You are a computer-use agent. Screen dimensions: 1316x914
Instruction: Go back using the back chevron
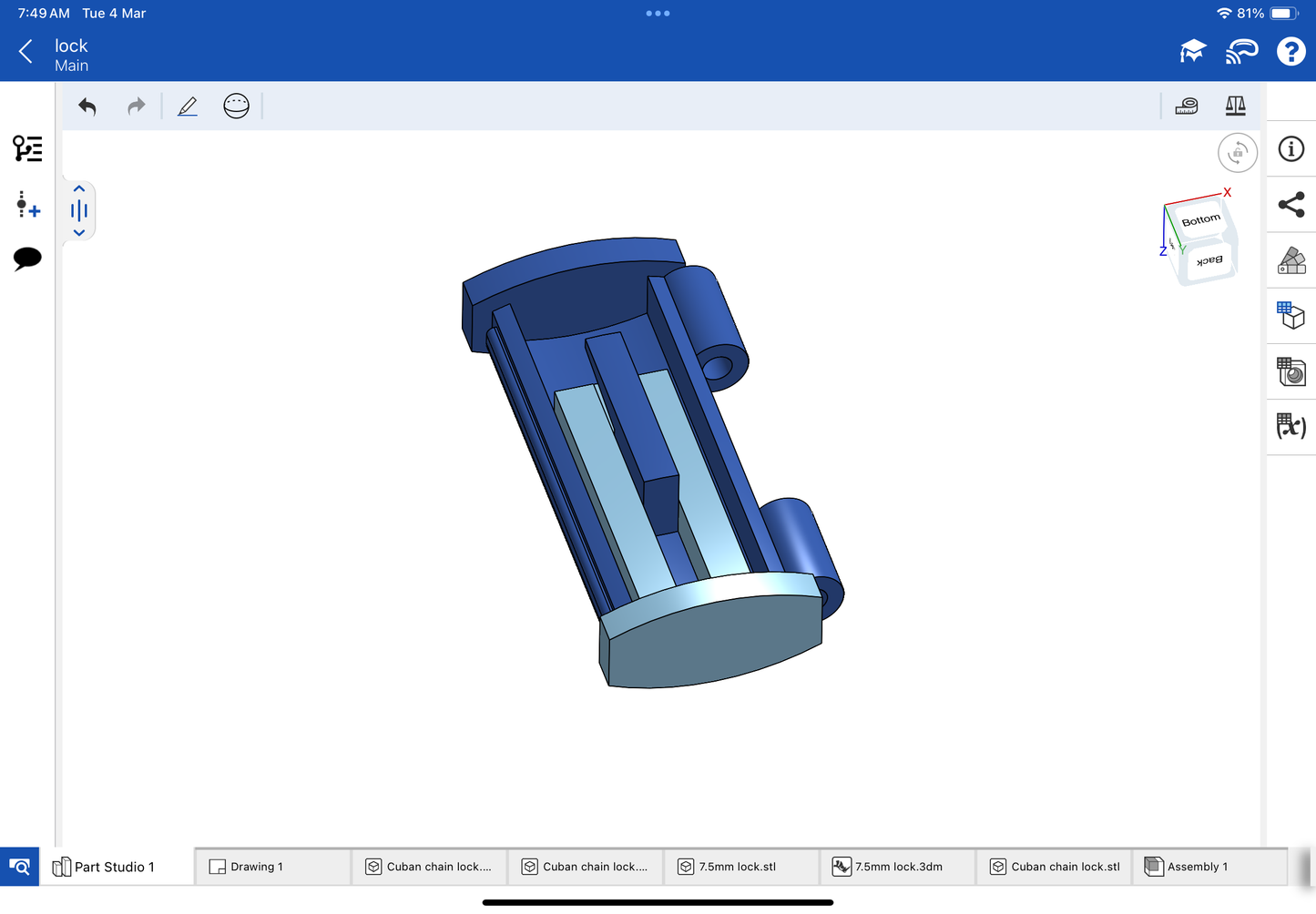tap(26, 52)
